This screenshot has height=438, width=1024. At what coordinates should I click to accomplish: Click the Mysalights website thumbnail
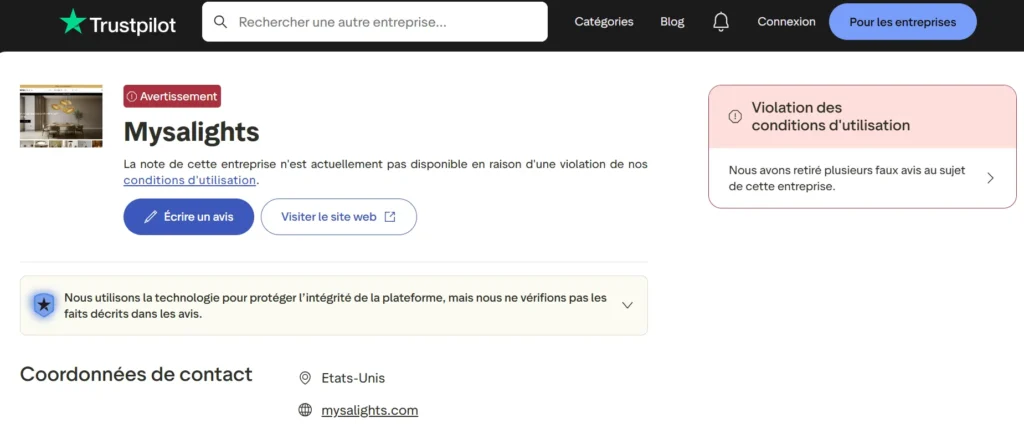tap(61, 116)
